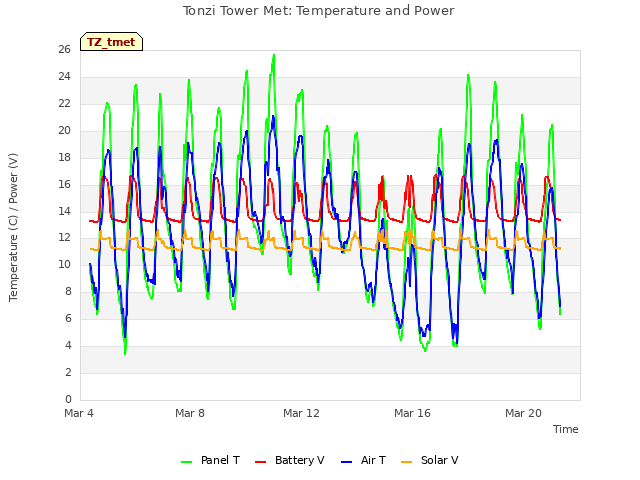Click the Mar 4 x-axis tick label

click(x=79, y=413)
